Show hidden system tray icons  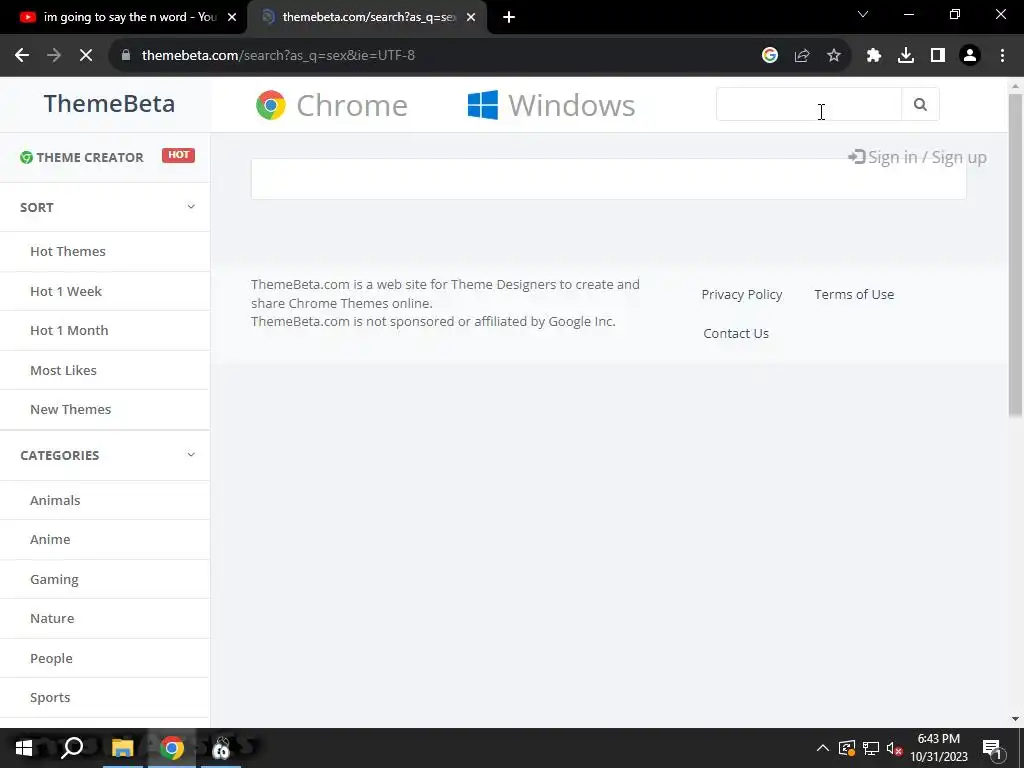pyautogui.click(x=823, y=748)
